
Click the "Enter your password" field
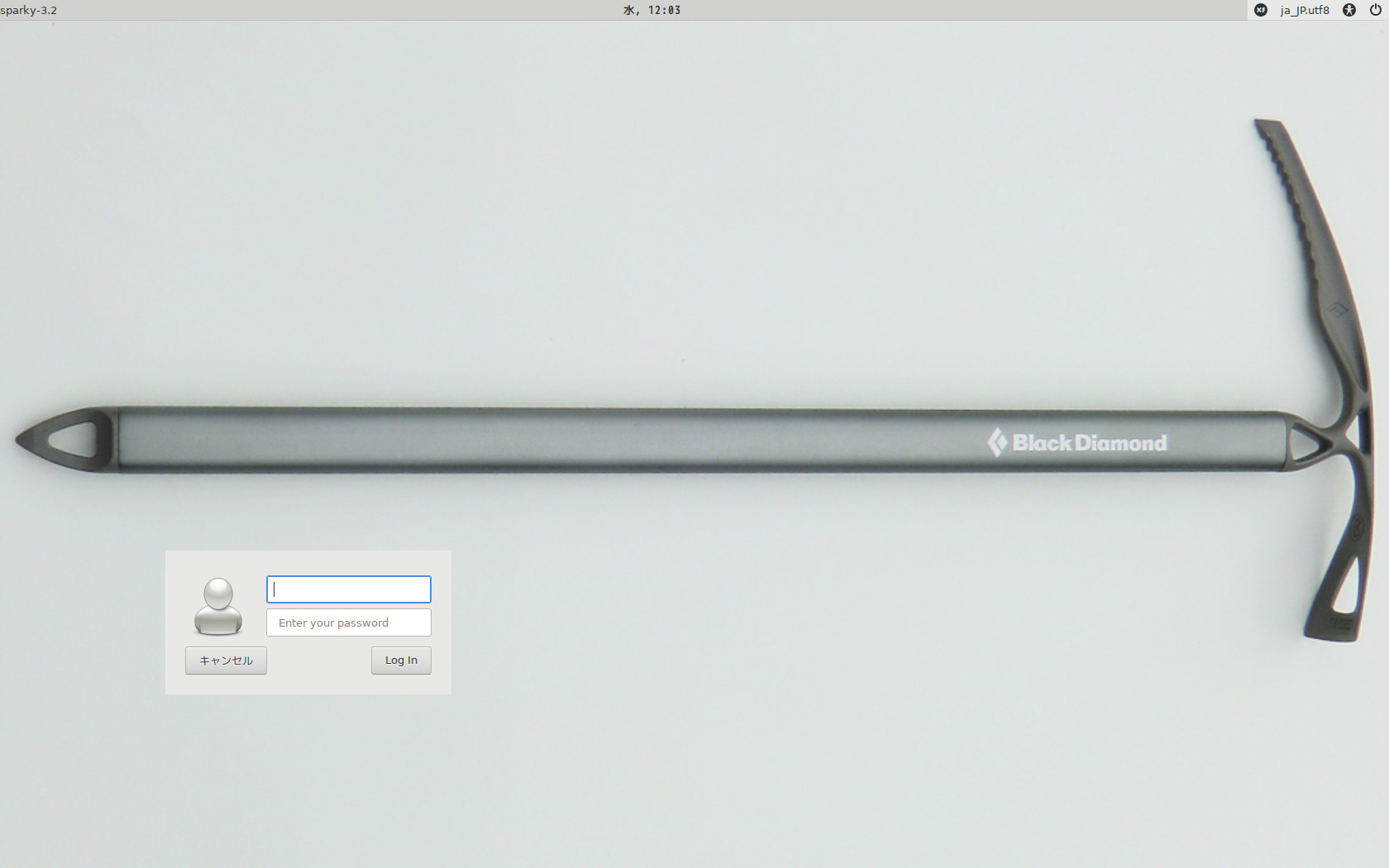(x=349, y=622)
